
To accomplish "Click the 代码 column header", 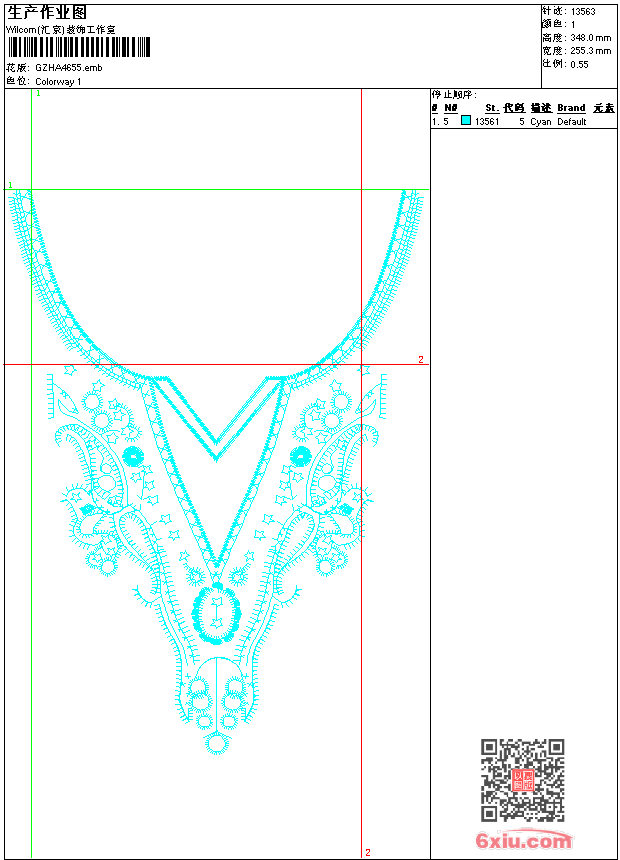I will pos(514,108).
